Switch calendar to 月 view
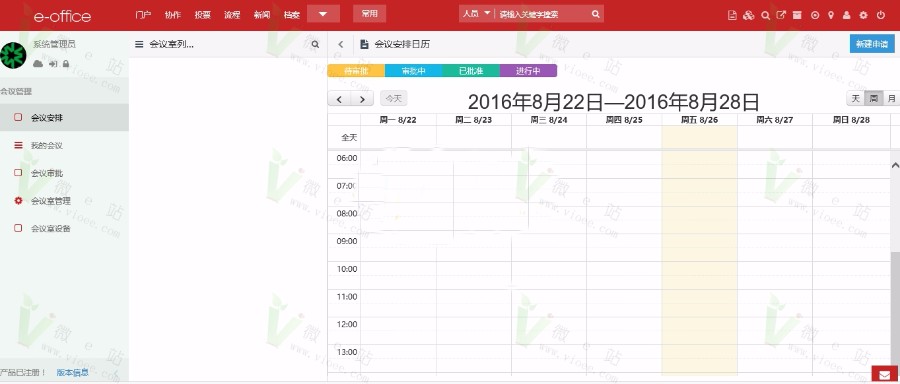Screen dimensions: 900x384 coord(891,99)
